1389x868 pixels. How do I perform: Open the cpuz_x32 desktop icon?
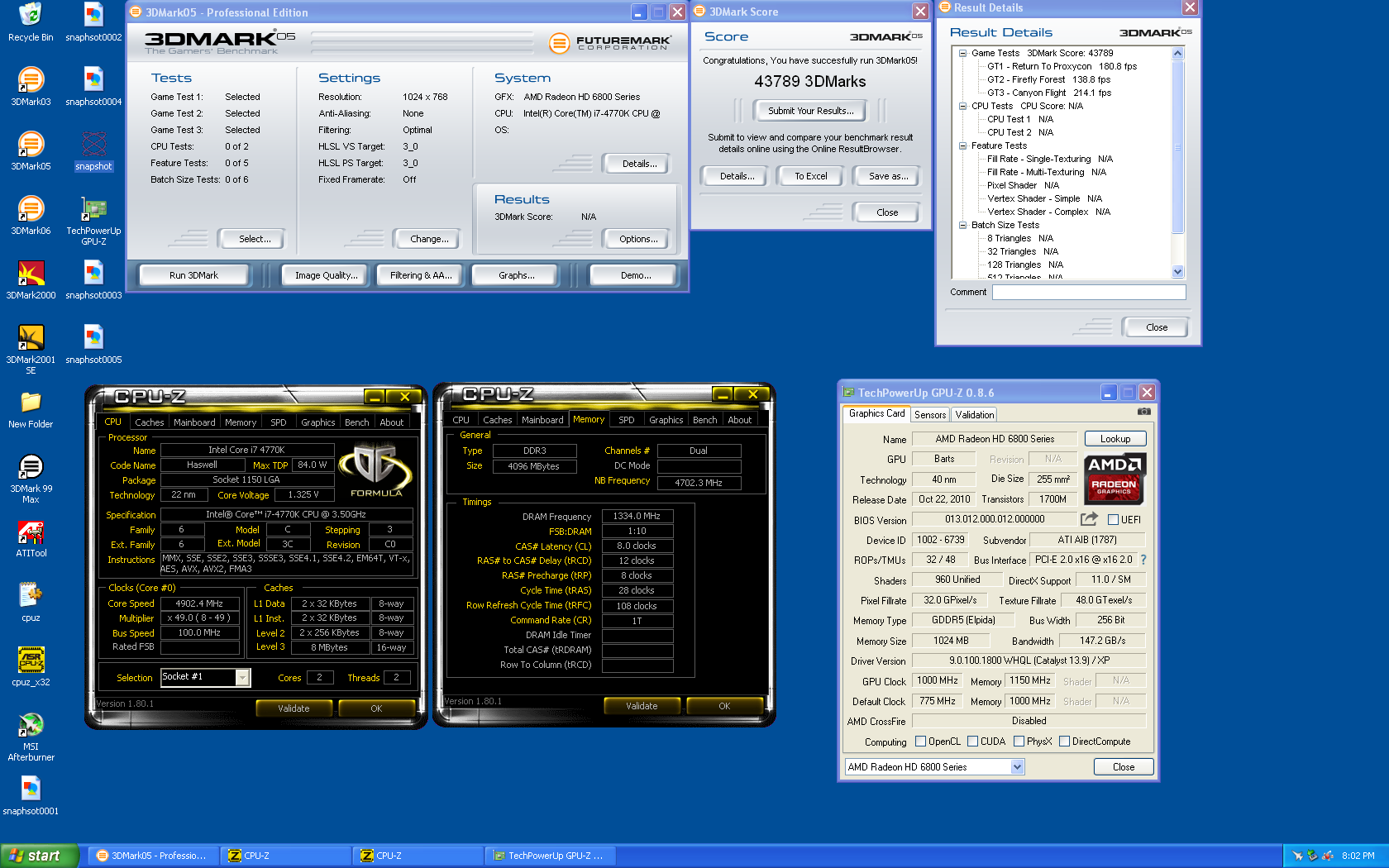pyautogui.click(x=31, y=667)
